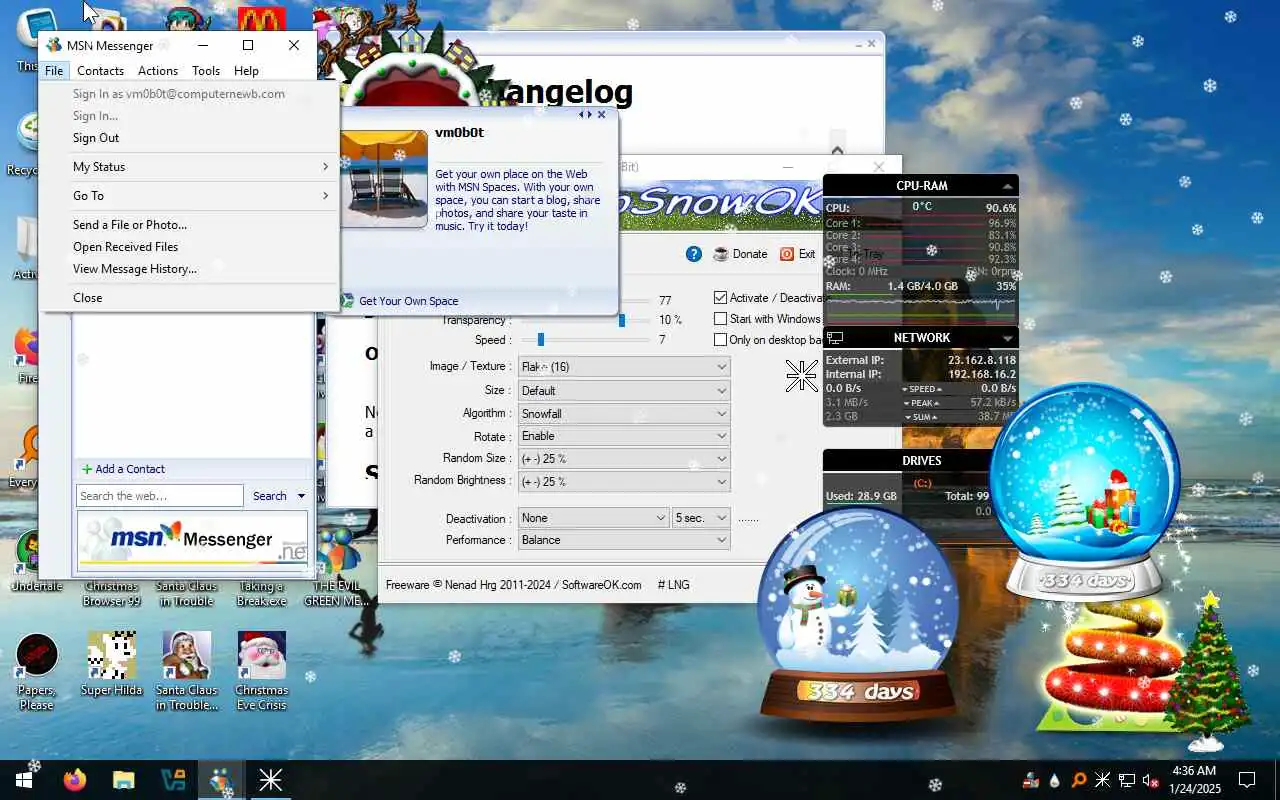The width and height of the screenshot is (1280, 800).
Task: Open the Papers, Please desktop shortcut
Action: coord(37,670)
